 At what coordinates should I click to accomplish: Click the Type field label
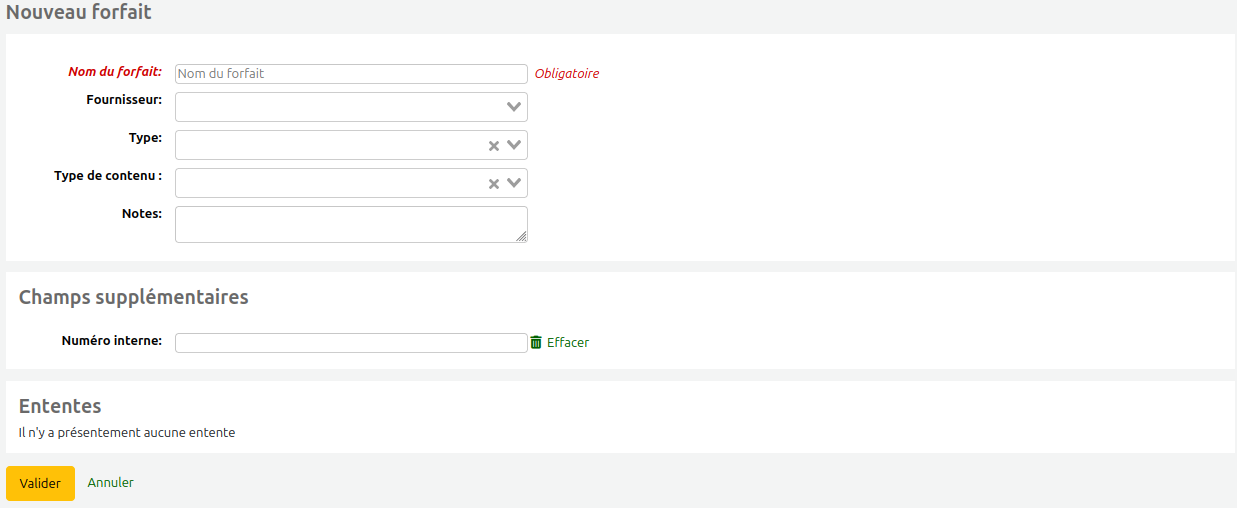[x=145, y=138]
